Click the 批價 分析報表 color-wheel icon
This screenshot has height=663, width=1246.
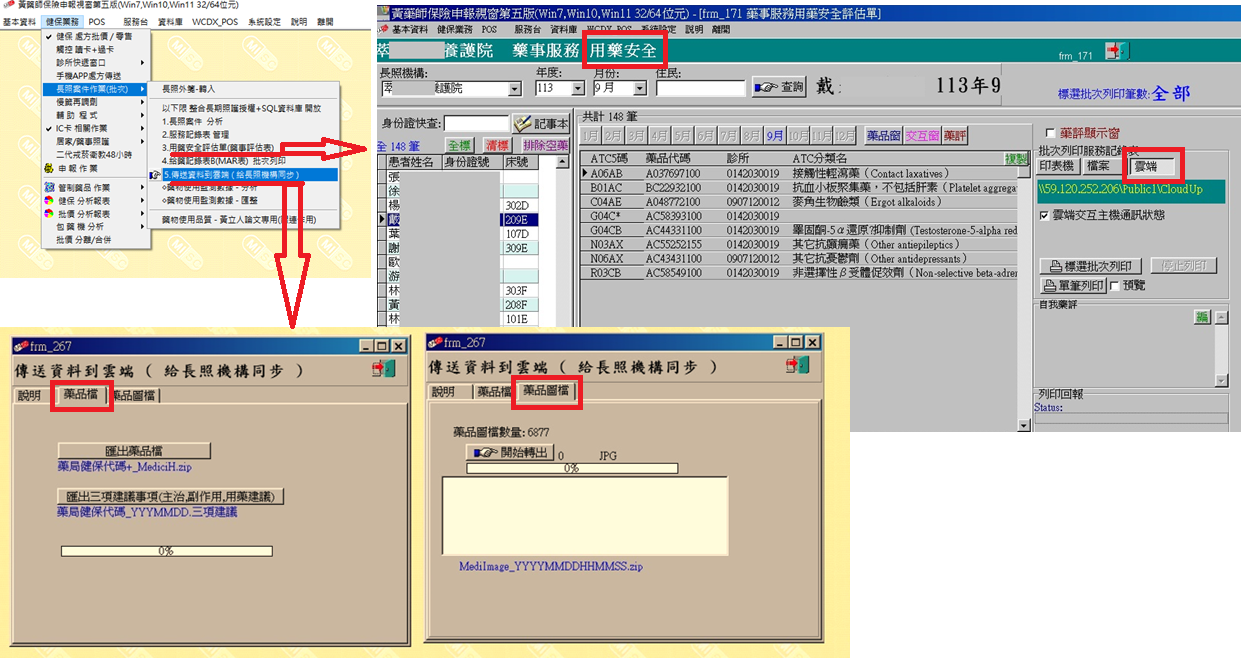[x=50, y=214]
